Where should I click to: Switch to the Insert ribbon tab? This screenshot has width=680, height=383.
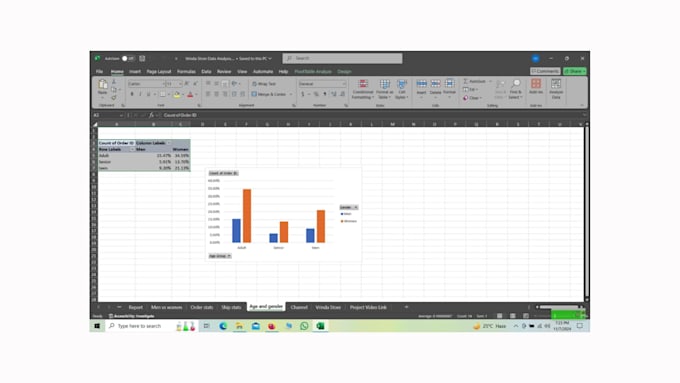click(135, 72)
